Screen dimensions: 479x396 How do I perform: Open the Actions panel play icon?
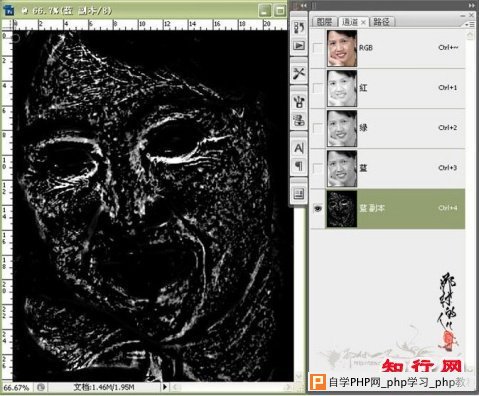point(299,45)
